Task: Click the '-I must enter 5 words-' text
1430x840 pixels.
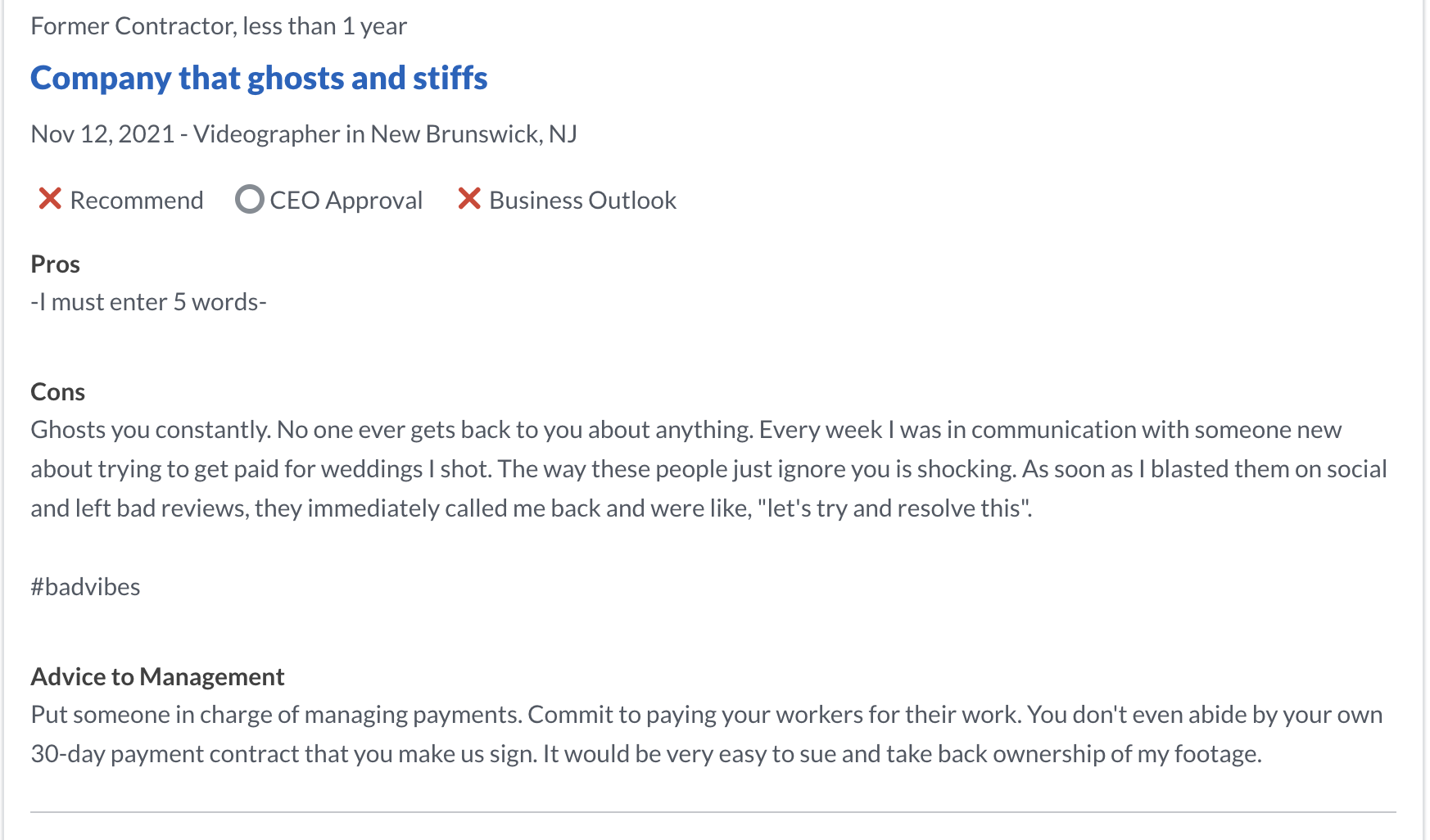Action: [x=149, y=302]
